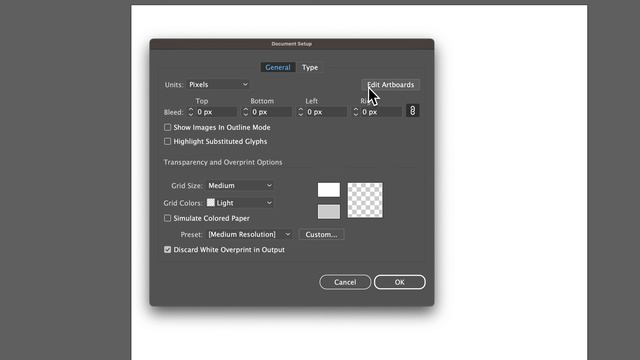Click the Right bleed input field
Image resolution: width=640 pixels, height=360 pixels.
click(382, 112)
